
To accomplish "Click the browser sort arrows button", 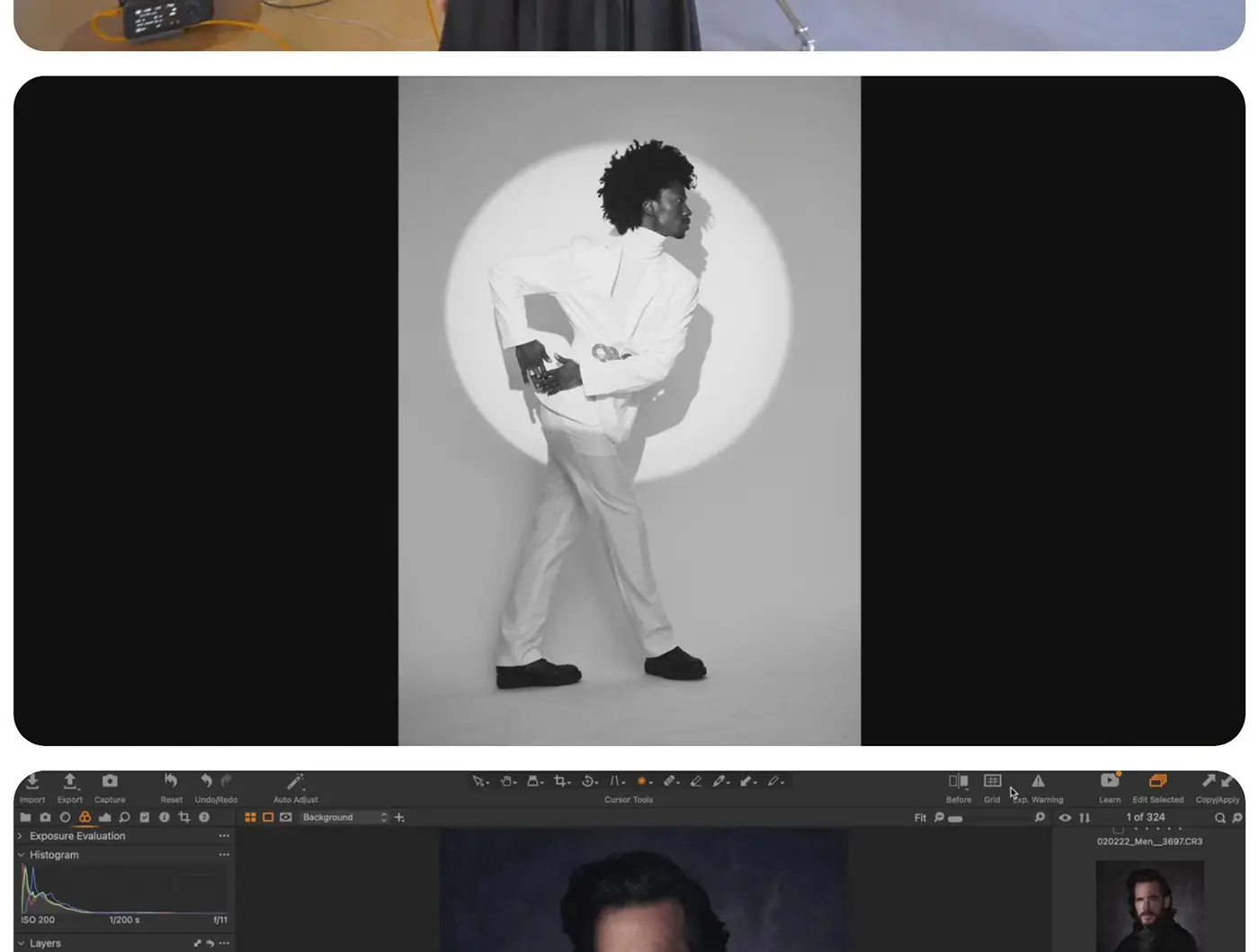I will point(1085,817).
